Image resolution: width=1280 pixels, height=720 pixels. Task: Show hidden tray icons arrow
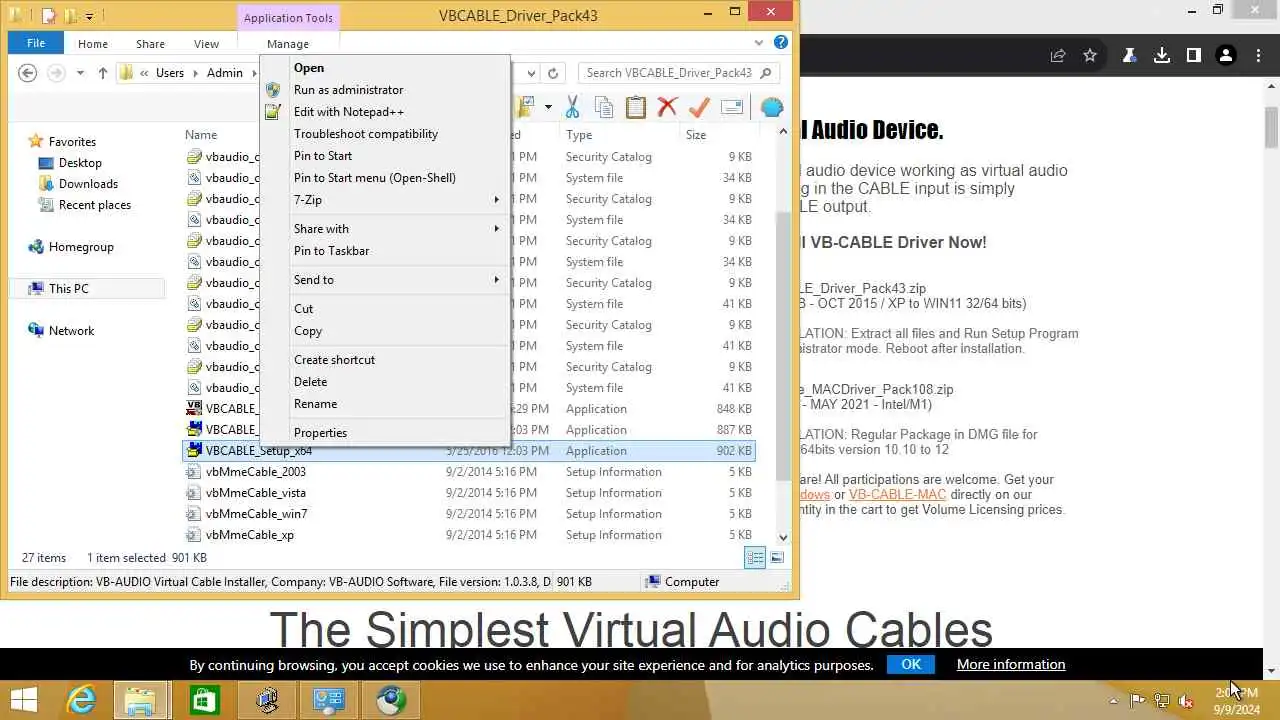coord(1113,701)
